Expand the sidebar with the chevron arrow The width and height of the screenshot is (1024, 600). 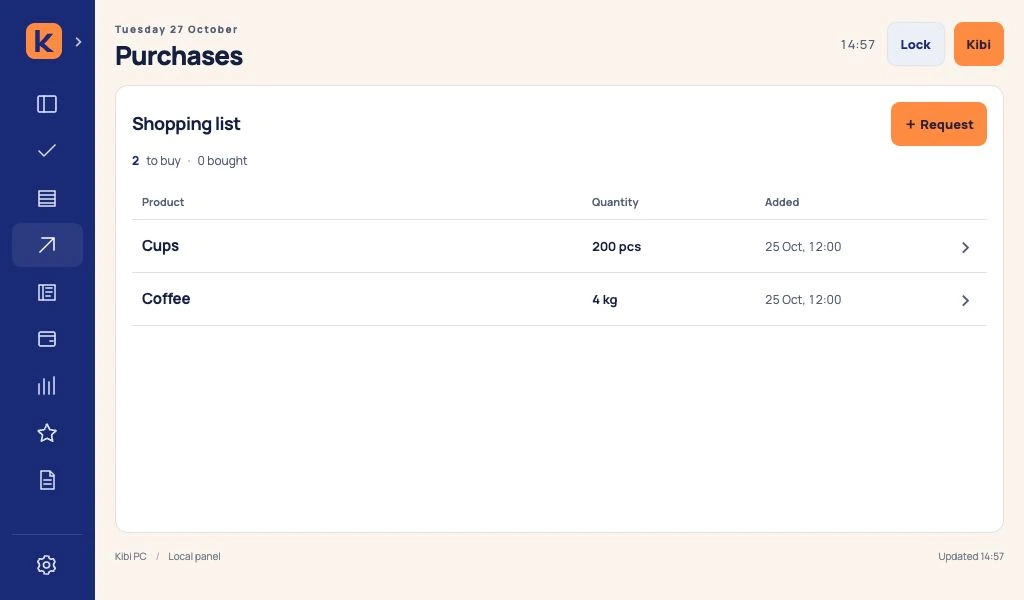(x=78, y=42)
